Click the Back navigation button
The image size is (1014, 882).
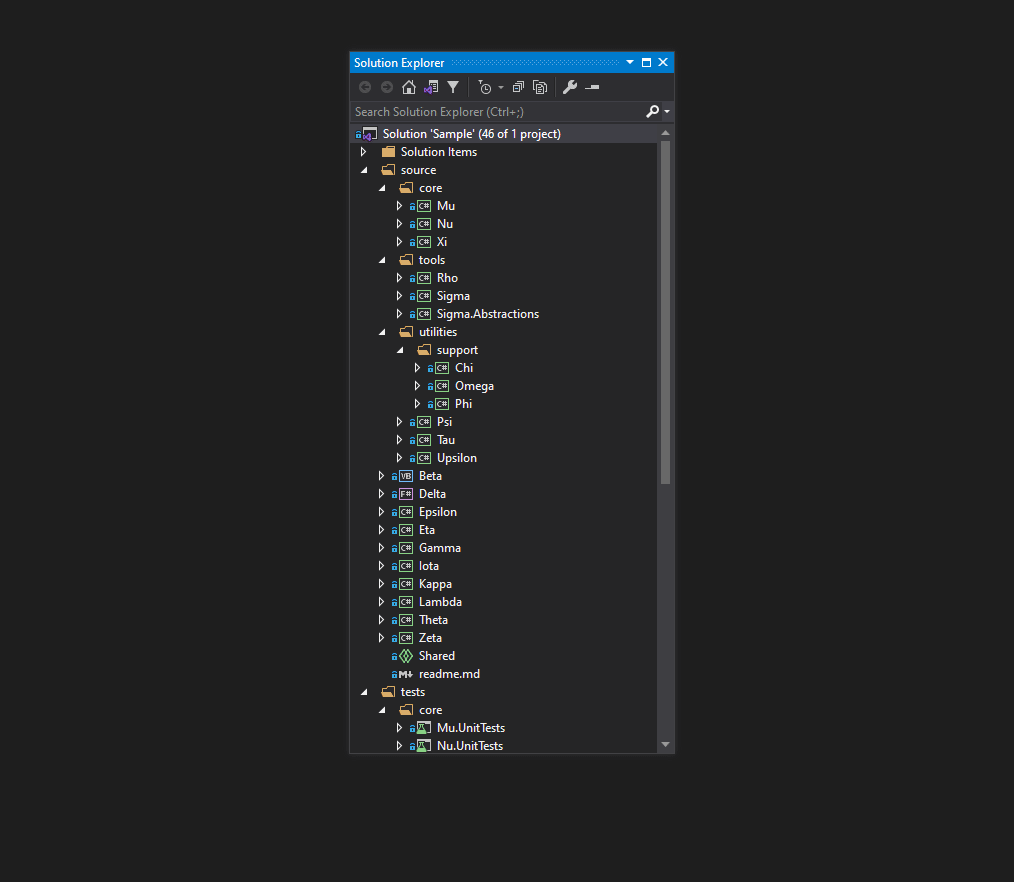coord(365,87)
